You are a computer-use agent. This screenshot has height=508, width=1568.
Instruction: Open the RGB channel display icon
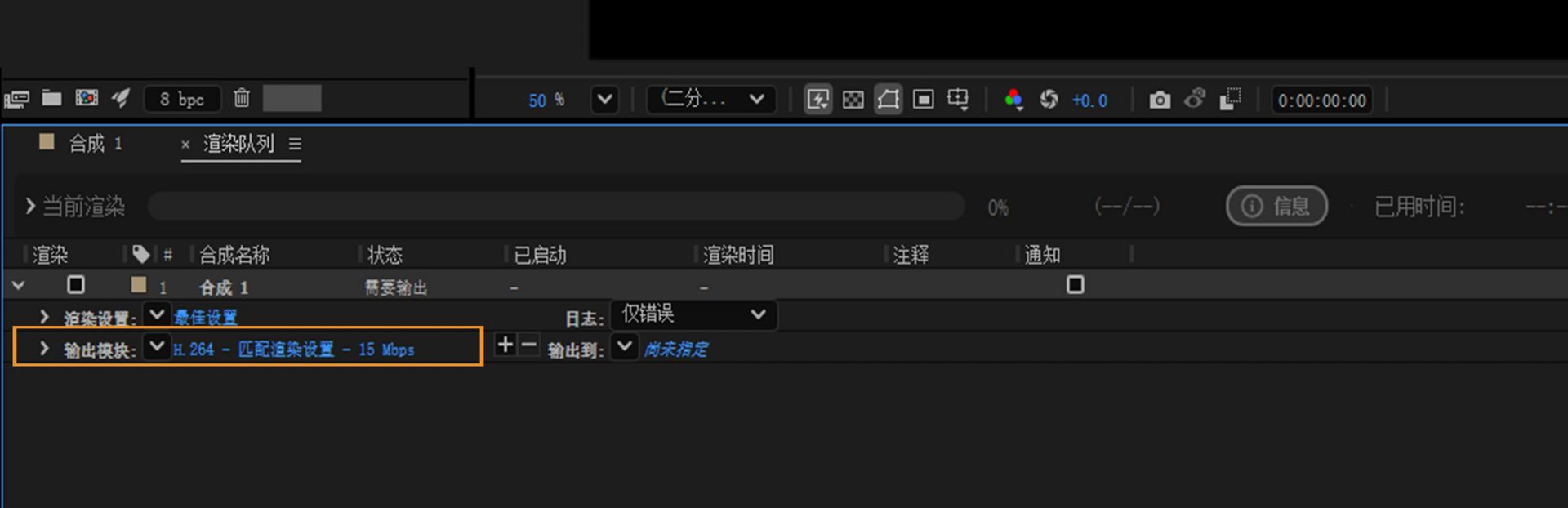click(x=1013, y=100)
